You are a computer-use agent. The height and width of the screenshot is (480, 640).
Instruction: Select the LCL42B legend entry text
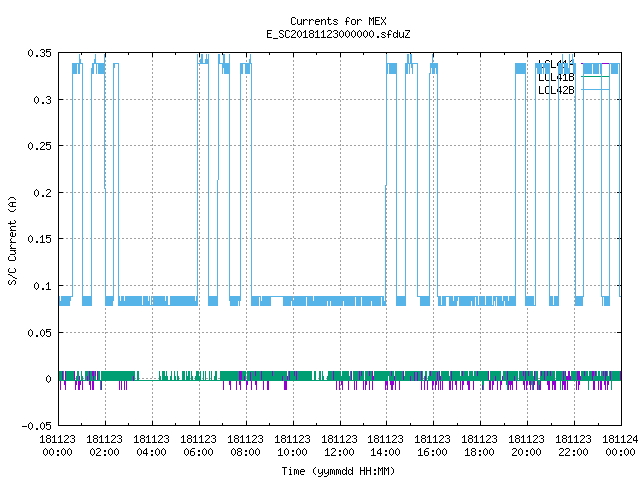click(x=556, y=90)
